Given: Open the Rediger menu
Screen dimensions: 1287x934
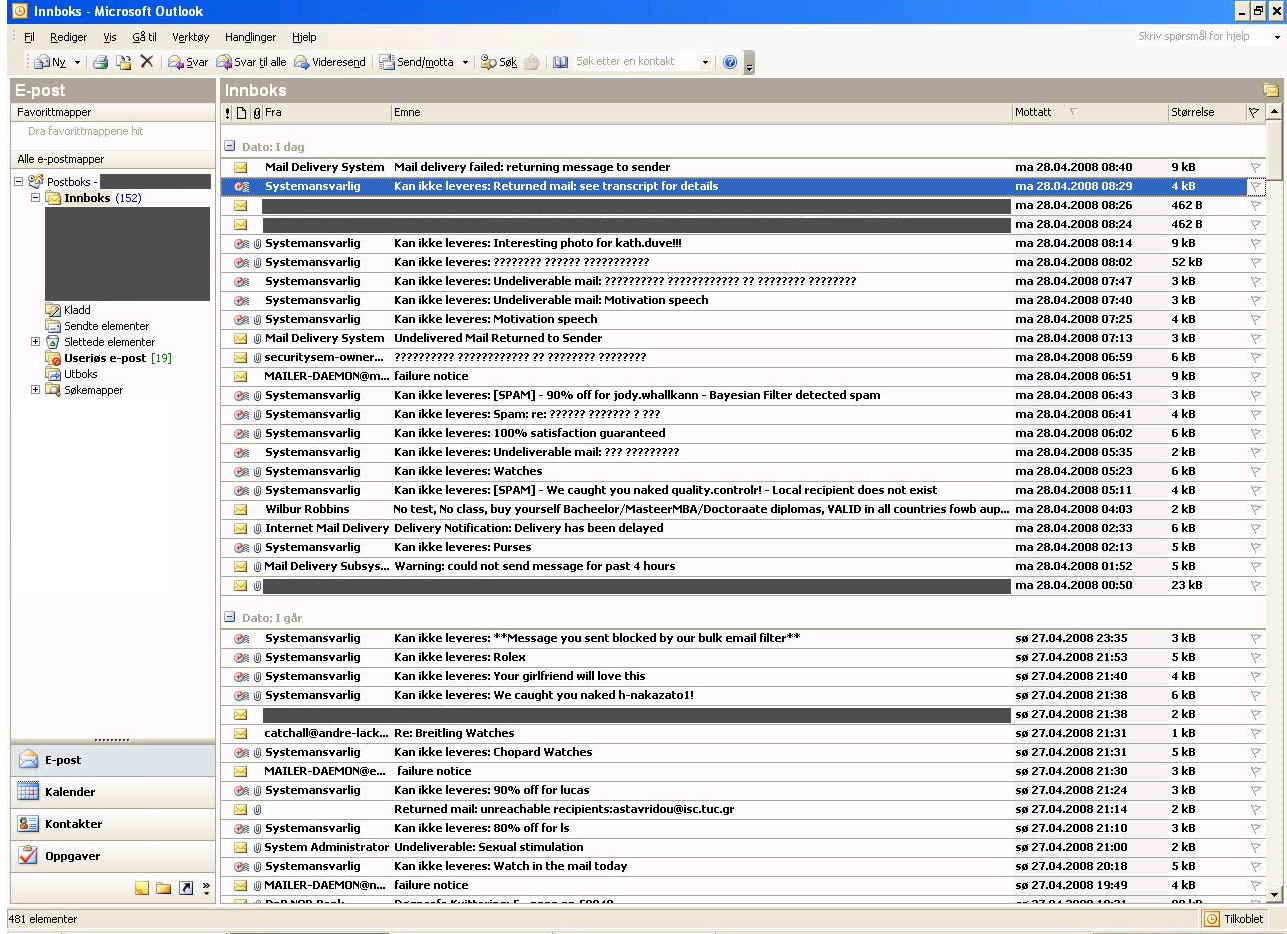Looking at the screenshot, I should pos(69,37).
